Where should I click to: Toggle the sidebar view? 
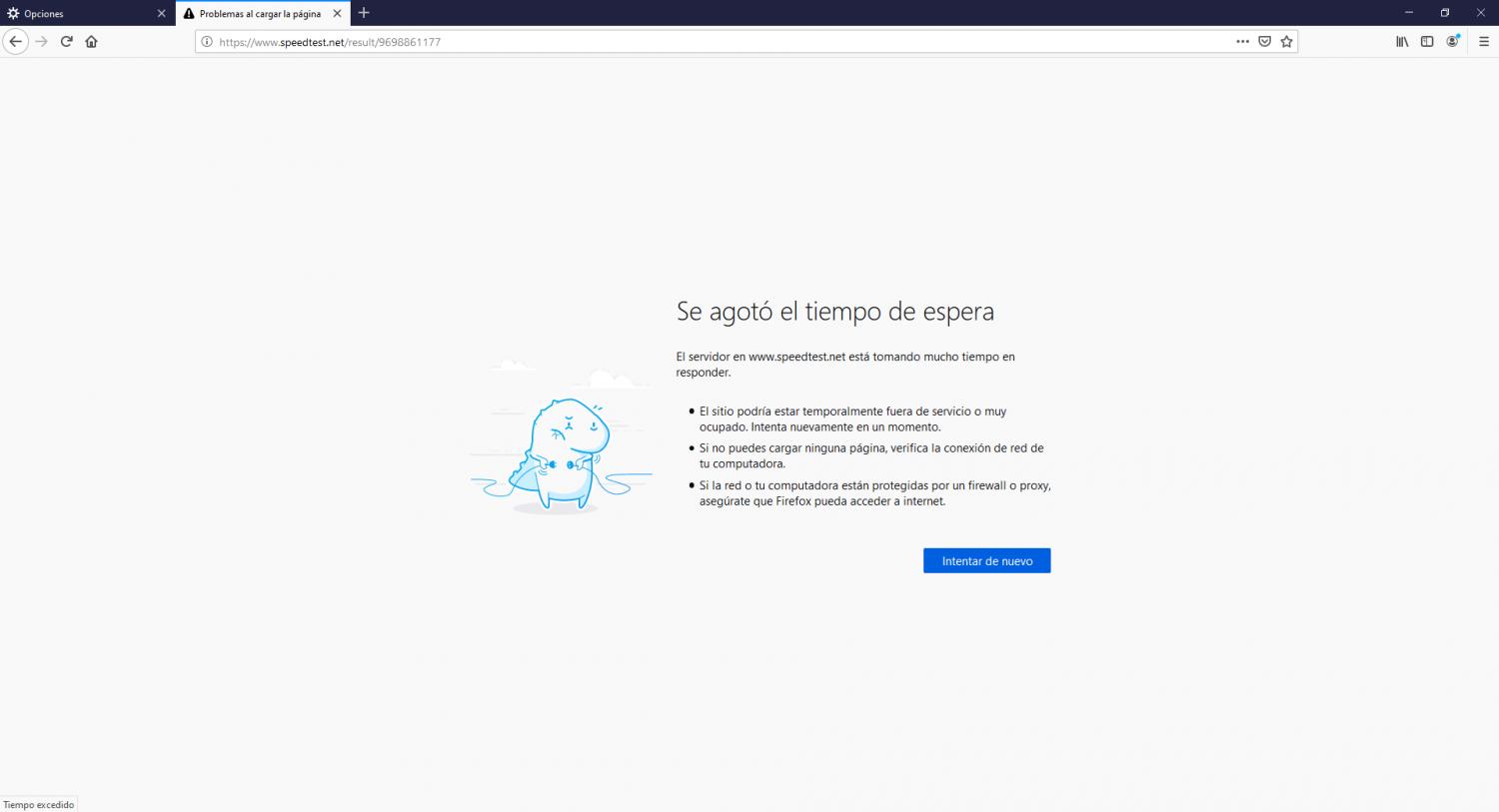(x=1427, y=42)
